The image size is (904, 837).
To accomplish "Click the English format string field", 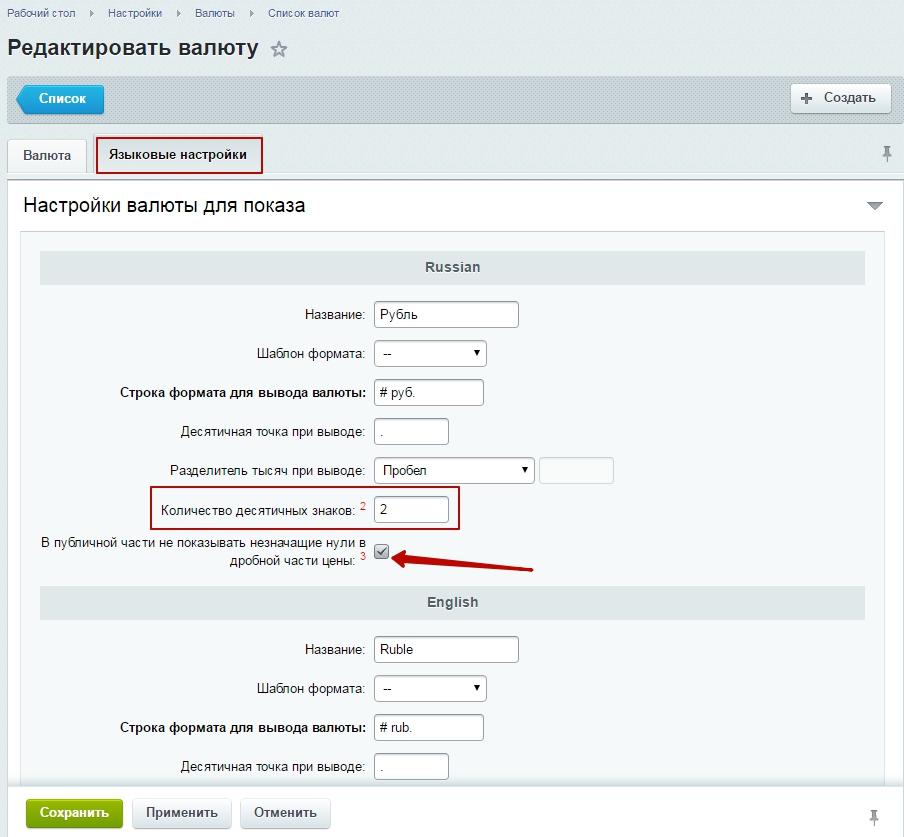I will (428, 728).
